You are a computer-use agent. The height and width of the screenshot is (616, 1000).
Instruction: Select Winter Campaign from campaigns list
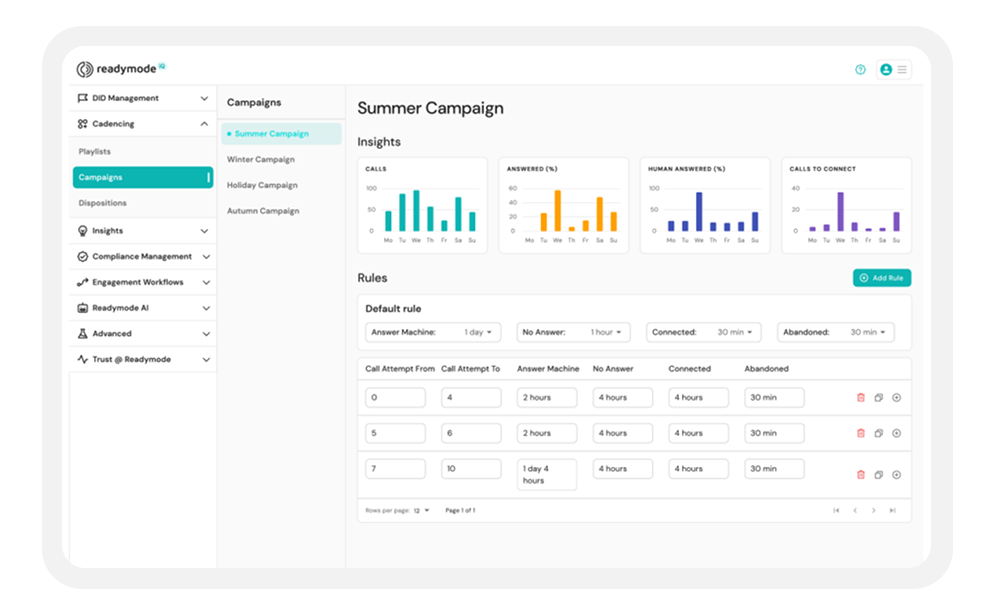(x=261, y=159)
